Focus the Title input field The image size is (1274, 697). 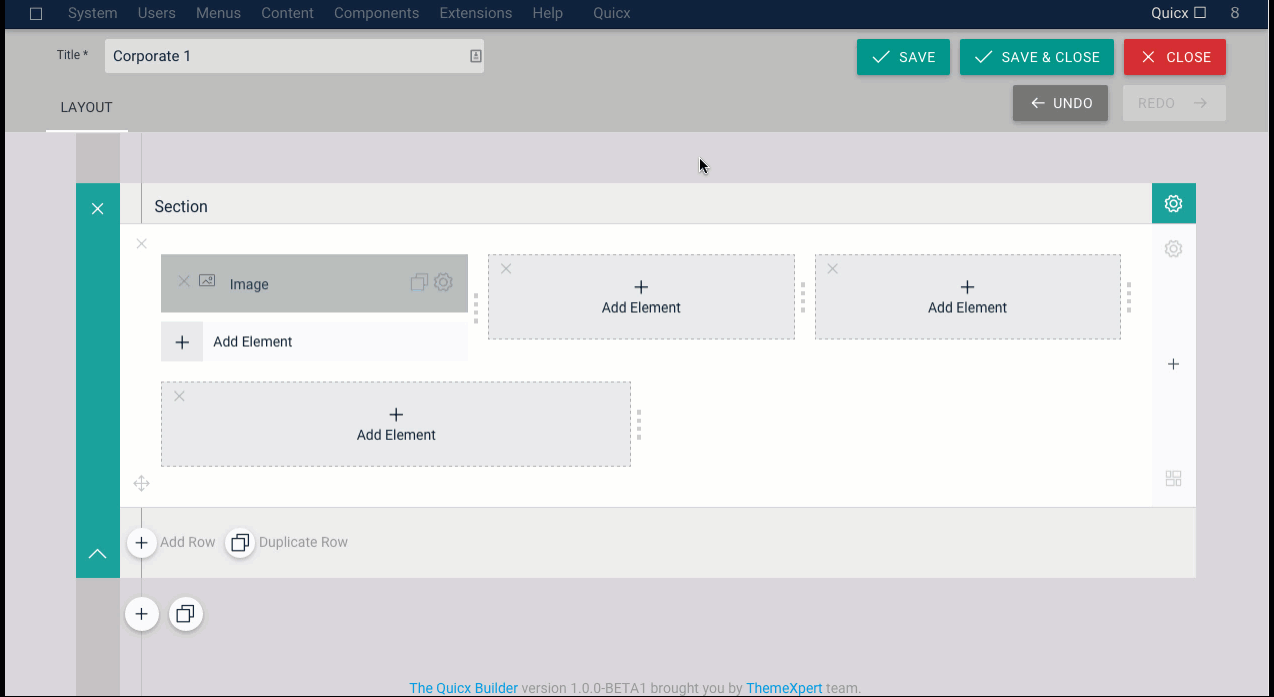[294, 56]
